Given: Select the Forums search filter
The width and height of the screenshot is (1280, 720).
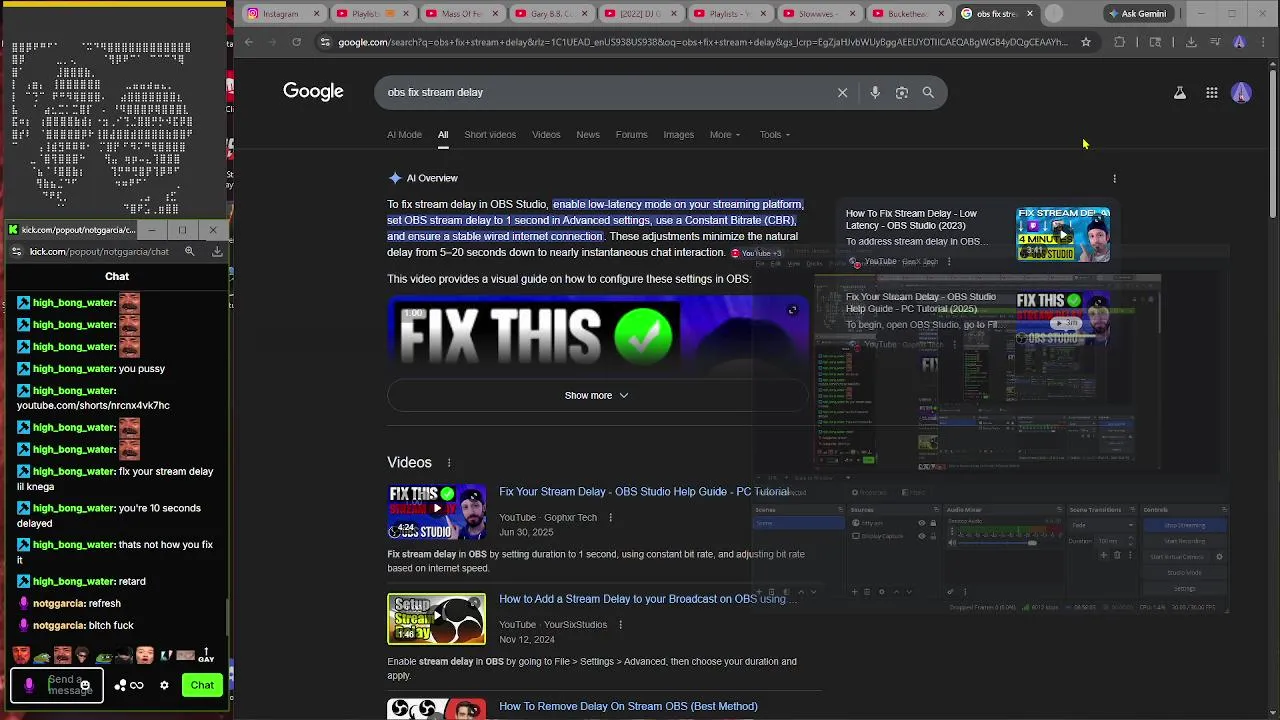Looking at the screenshot, I should click(x=631, y=135).
